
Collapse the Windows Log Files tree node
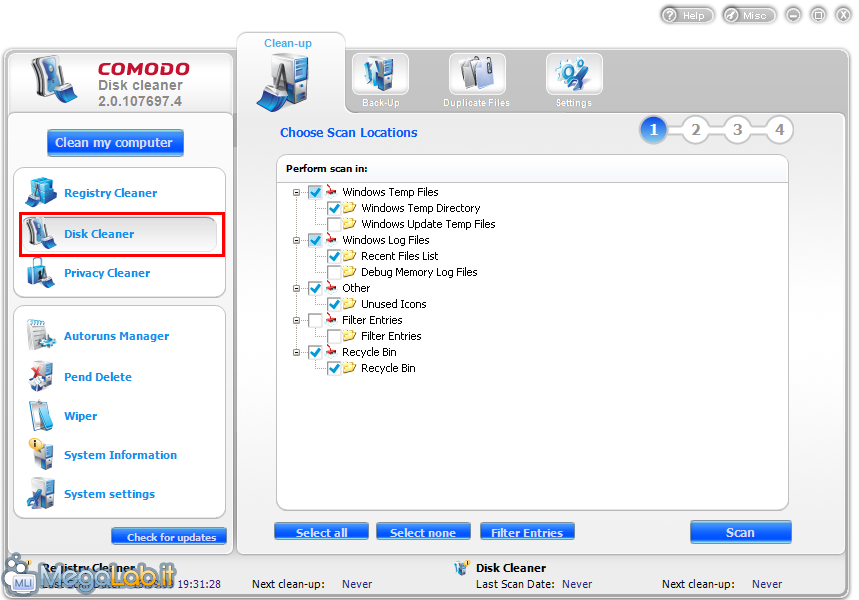pyautogui.click(x=297, y=240)
